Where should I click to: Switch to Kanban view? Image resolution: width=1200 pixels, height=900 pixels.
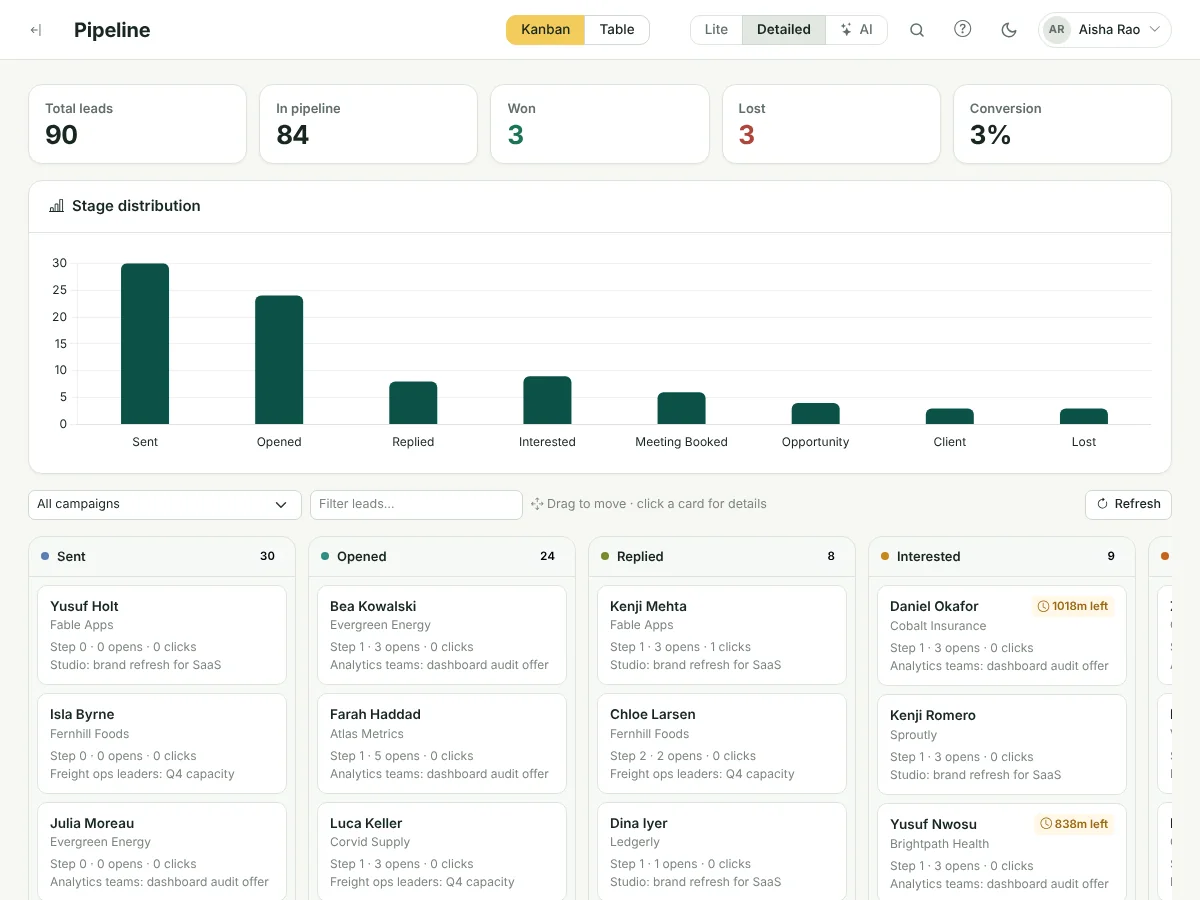[x=545, y=30]
